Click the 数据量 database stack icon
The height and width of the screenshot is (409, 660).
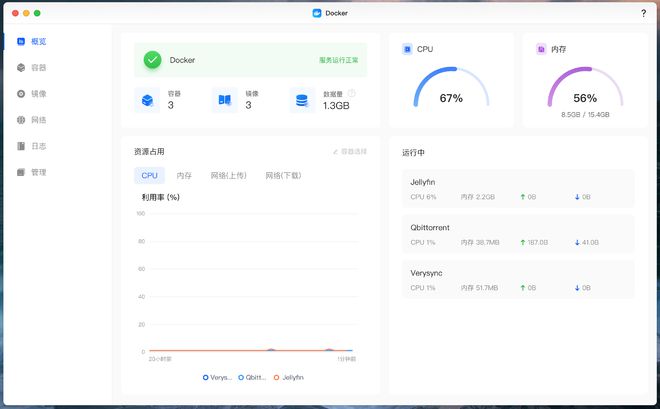point(302,100)
